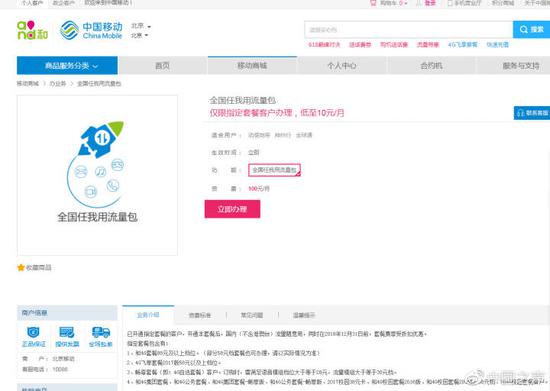The height and width of the screenshot is (391, 550).
Task: Click 个人客户 in the top bar
Action: coord(32,3)
